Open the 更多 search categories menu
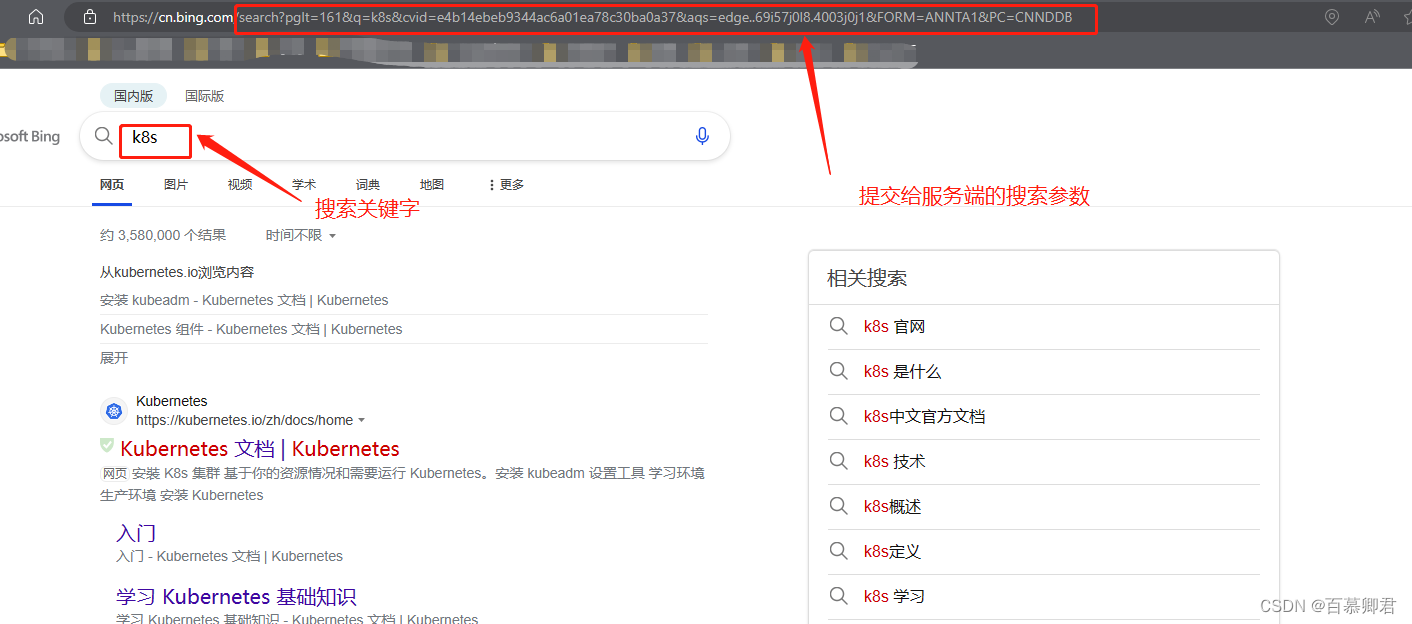Viewport: 1412px width, 624px height. point(506,185)
